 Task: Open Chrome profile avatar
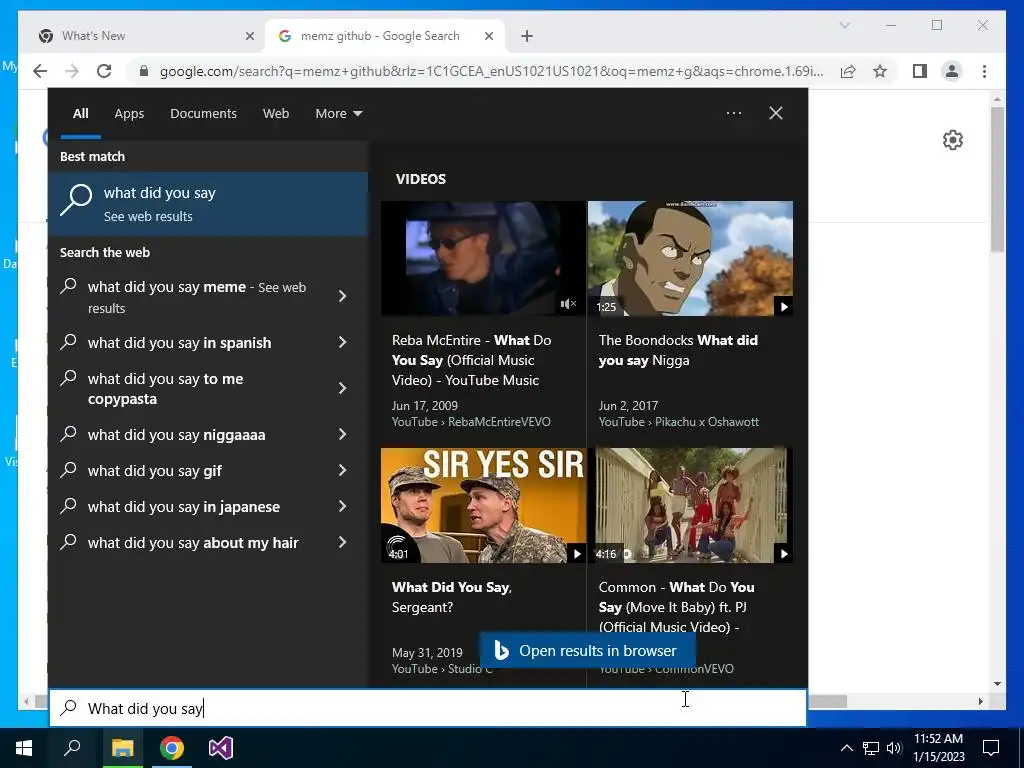pos(952,71)
